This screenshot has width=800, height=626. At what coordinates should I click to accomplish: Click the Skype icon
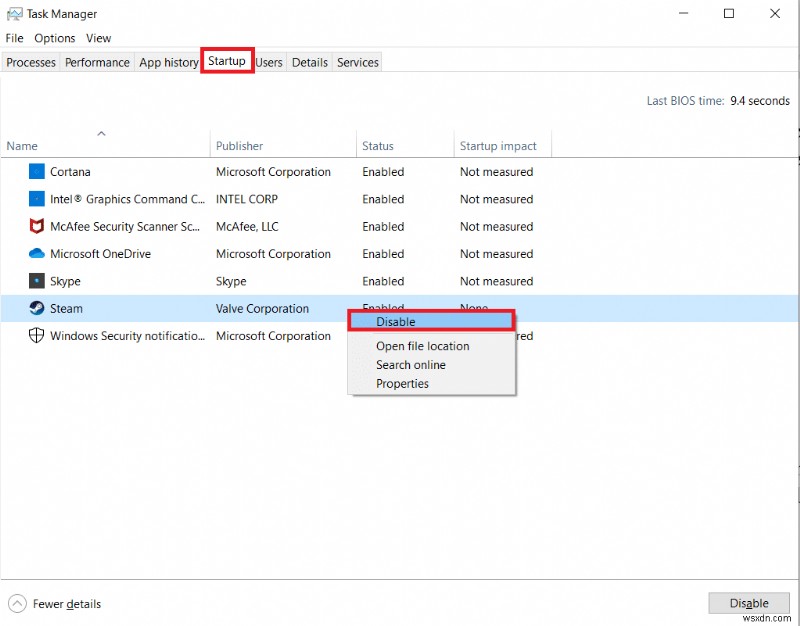pyautogui.click(x=35, y=281)
